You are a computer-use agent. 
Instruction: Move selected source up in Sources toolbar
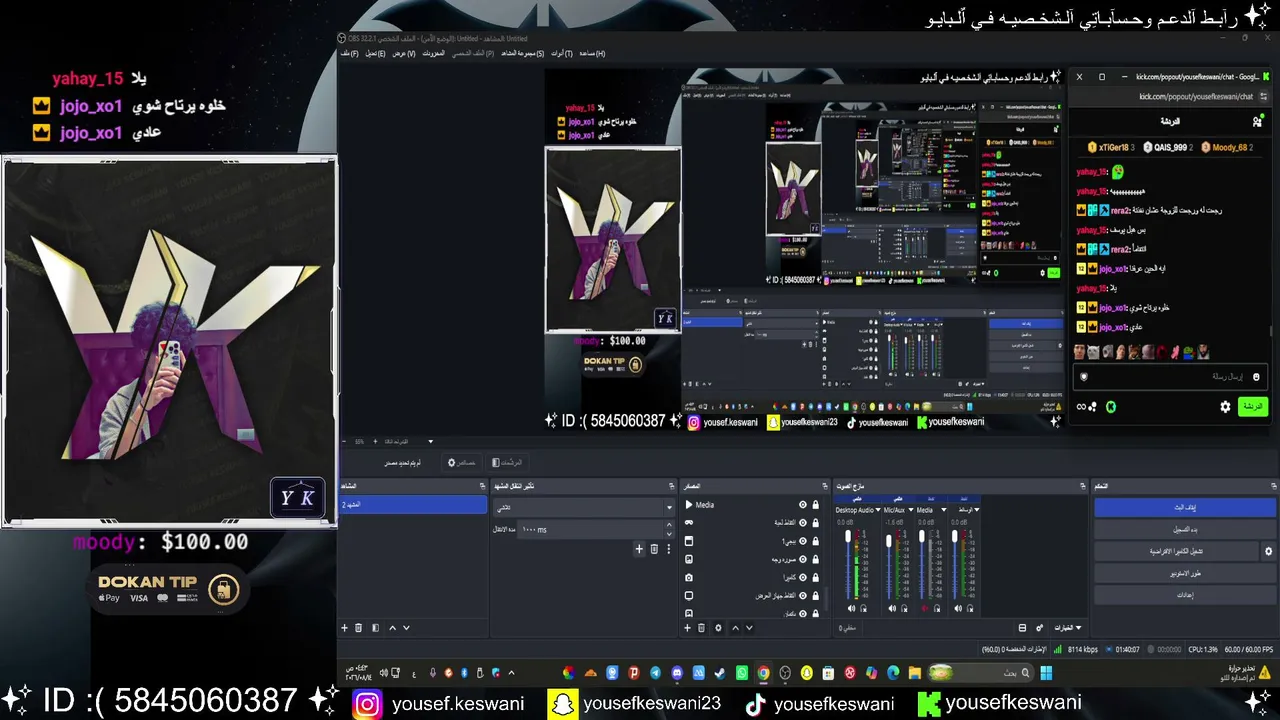[735, 628]
